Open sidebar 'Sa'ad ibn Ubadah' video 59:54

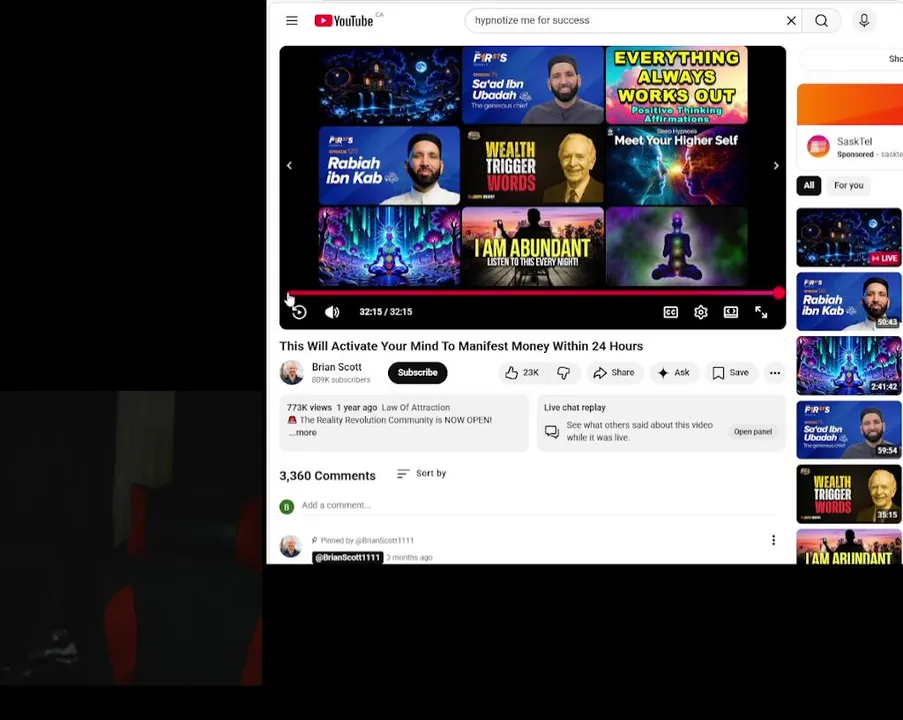[x=849, y=430]
